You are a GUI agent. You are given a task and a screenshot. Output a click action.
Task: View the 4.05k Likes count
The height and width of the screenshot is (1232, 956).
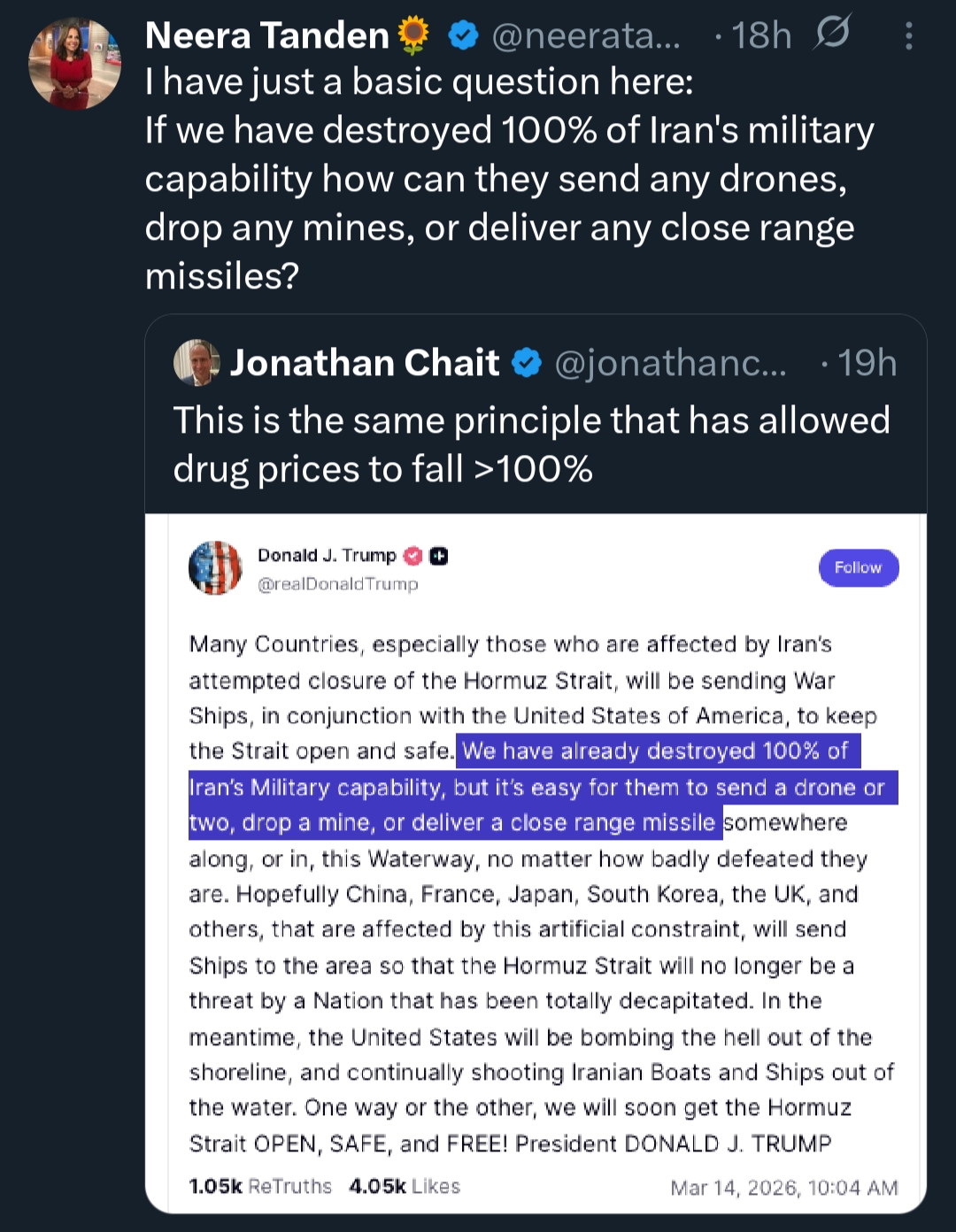pyautogui.click(x=405, y=1186)
